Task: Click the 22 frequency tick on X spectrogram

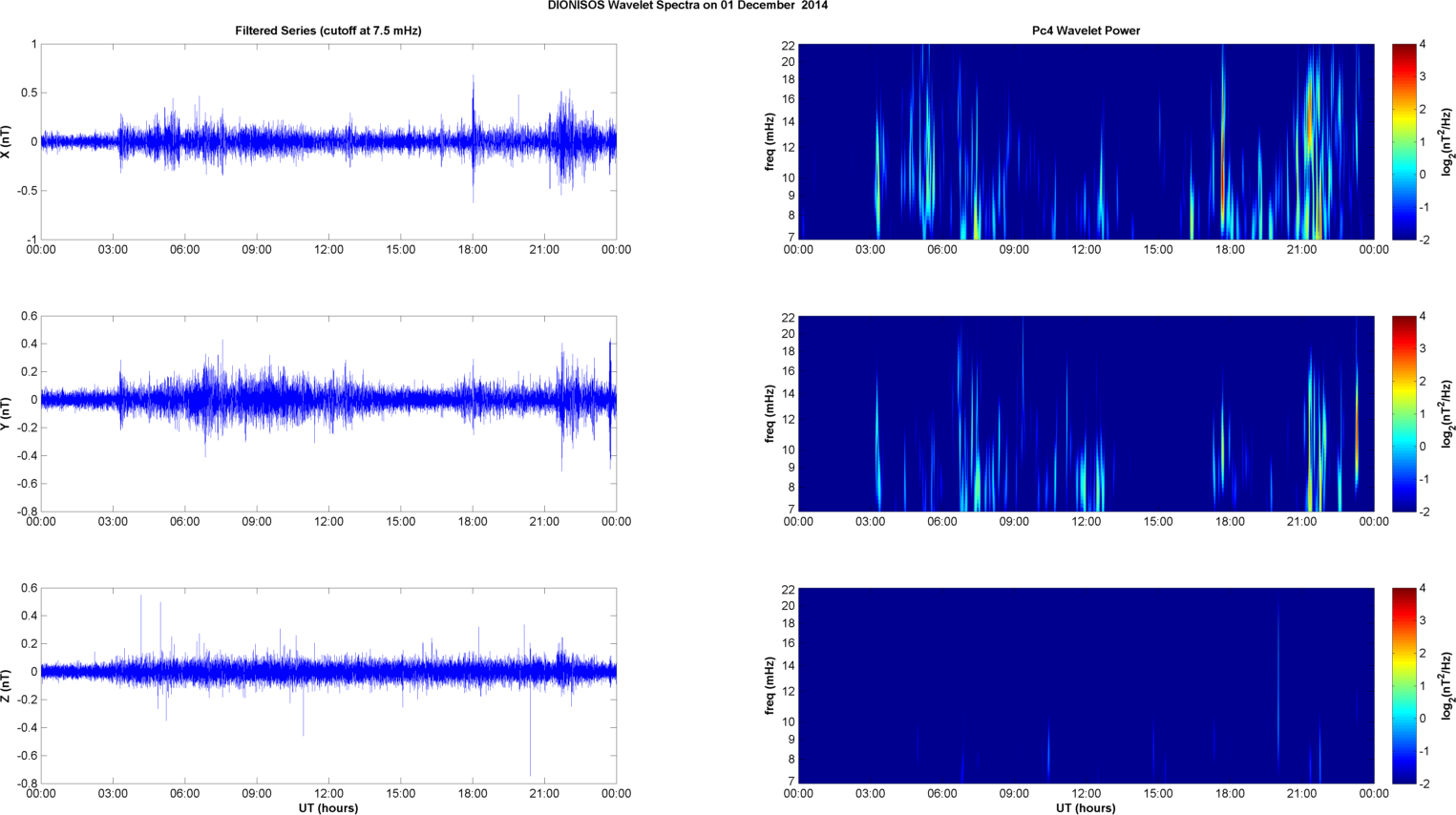Action: coord(789,45)
